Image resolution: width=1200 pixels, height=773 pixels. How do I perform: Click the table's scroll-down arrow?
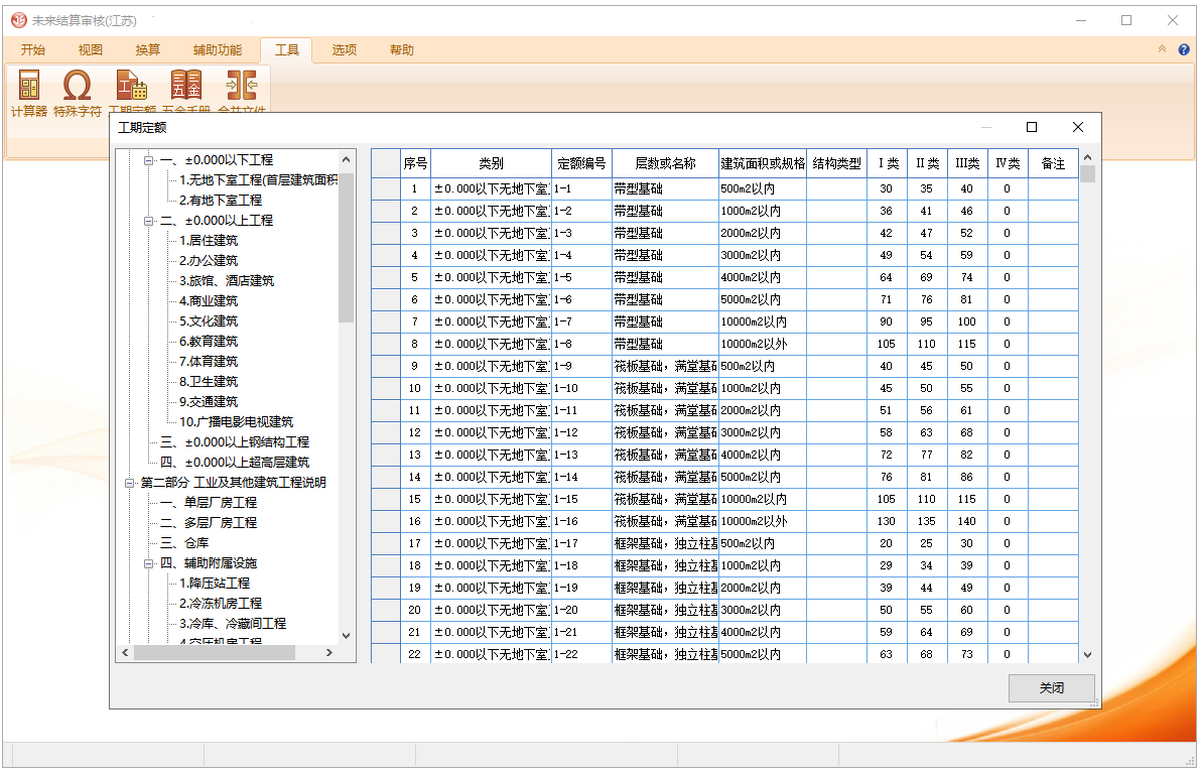1087,655
